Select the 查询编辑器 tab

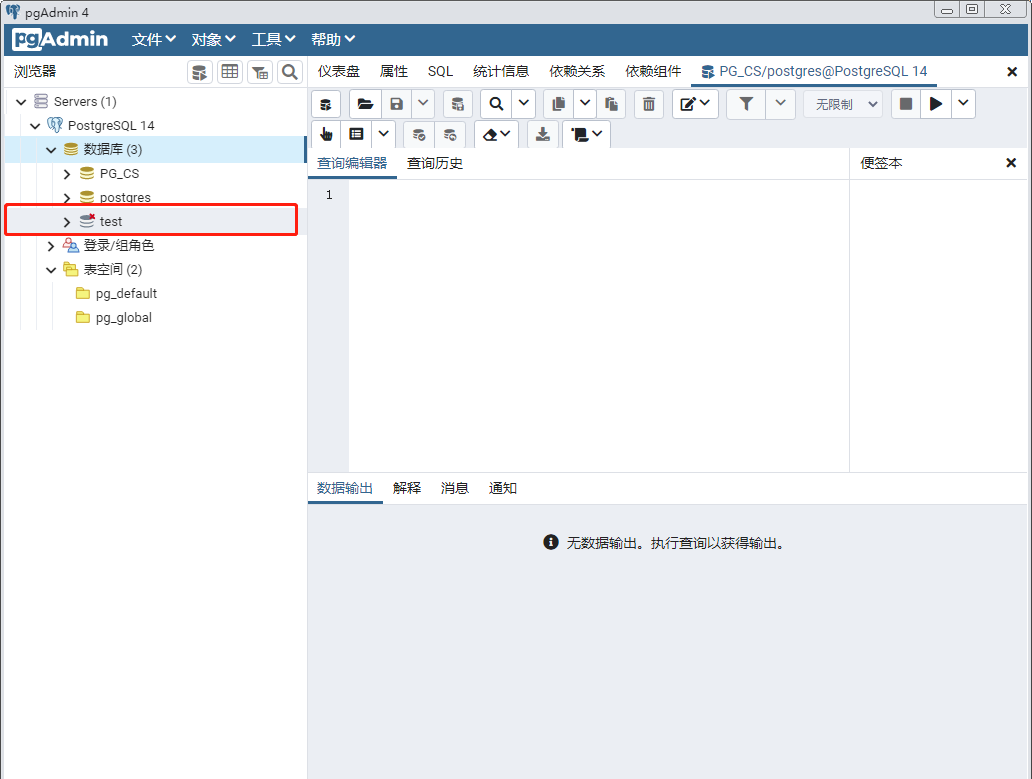tap(352, 163)
